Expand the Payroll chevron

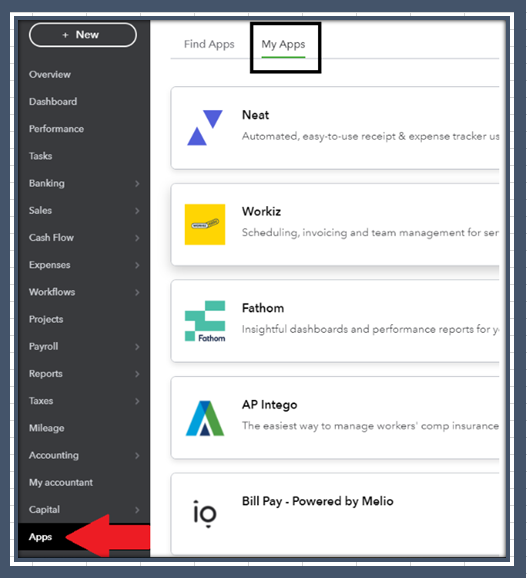[137, 347]
